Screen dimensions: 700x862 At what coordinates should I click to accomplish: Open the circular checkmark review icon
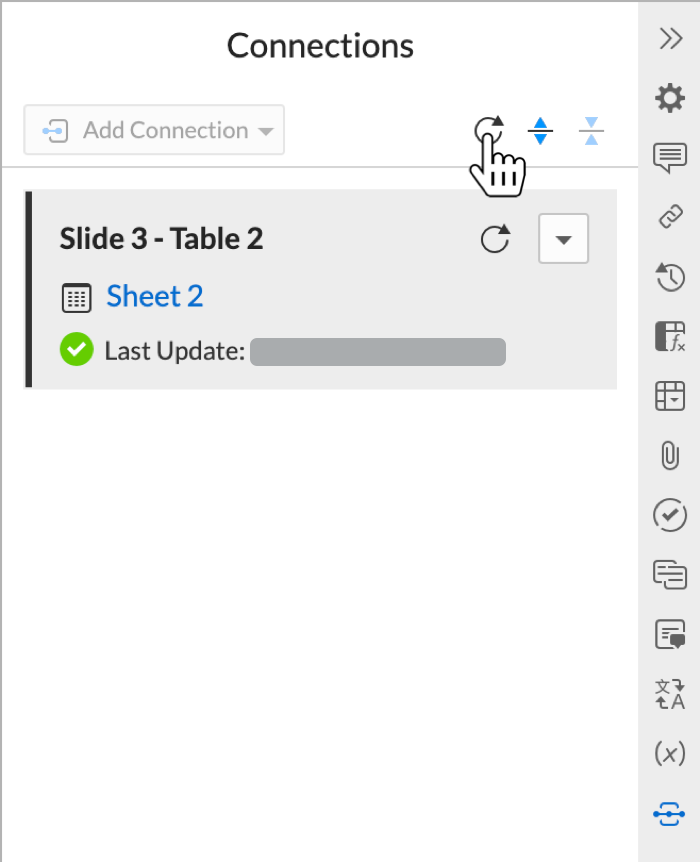[670, 515]
